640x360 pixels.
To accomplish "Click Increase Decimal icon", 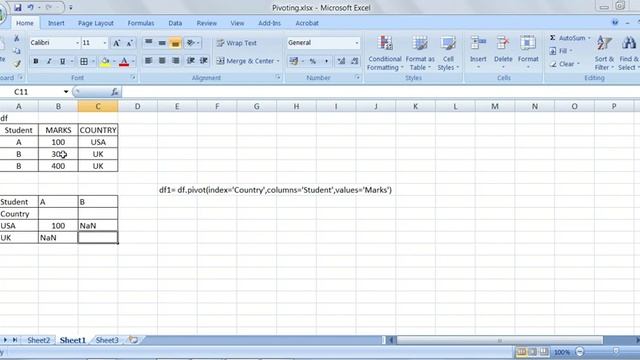I will (x=341, y=61).
